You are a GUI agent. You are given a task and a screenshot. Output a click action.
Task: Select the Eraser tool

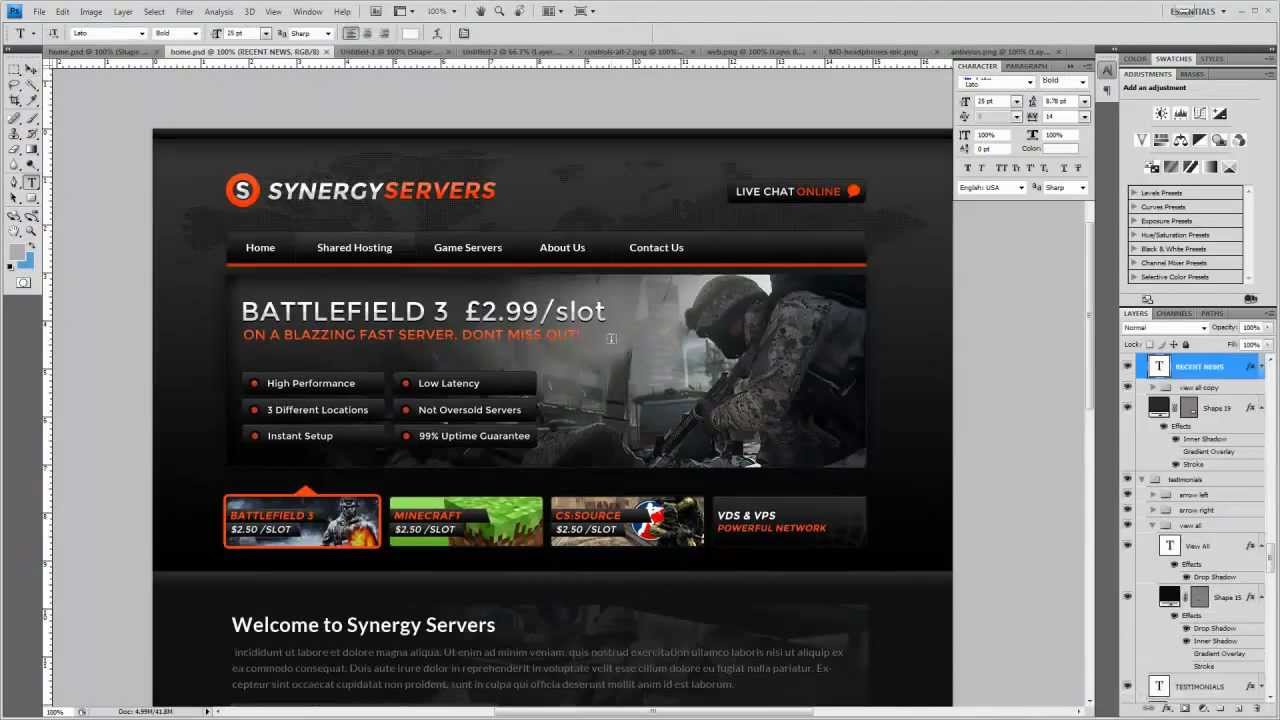click(14, 149)
